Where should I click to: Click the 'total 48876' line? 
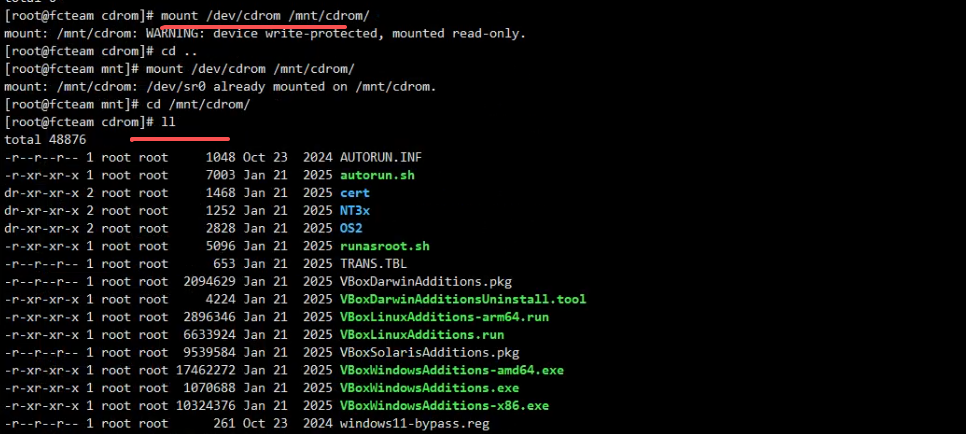point(45,140)
